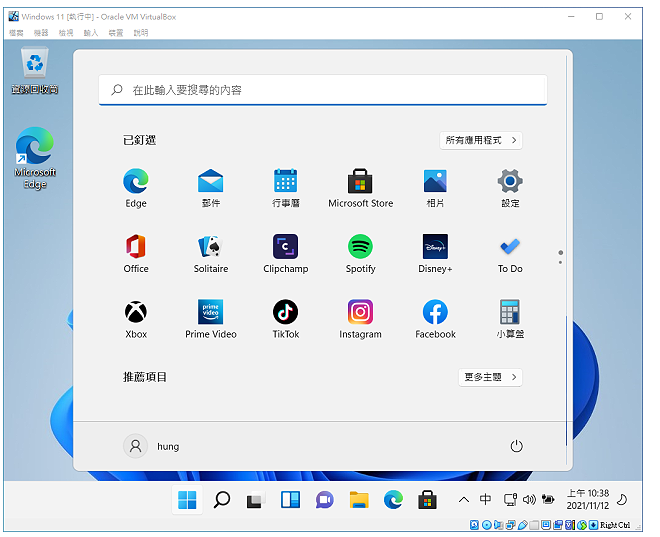
Task: Open the 裝置 menu in VirtualBox
Action: [x=115, y=33]
